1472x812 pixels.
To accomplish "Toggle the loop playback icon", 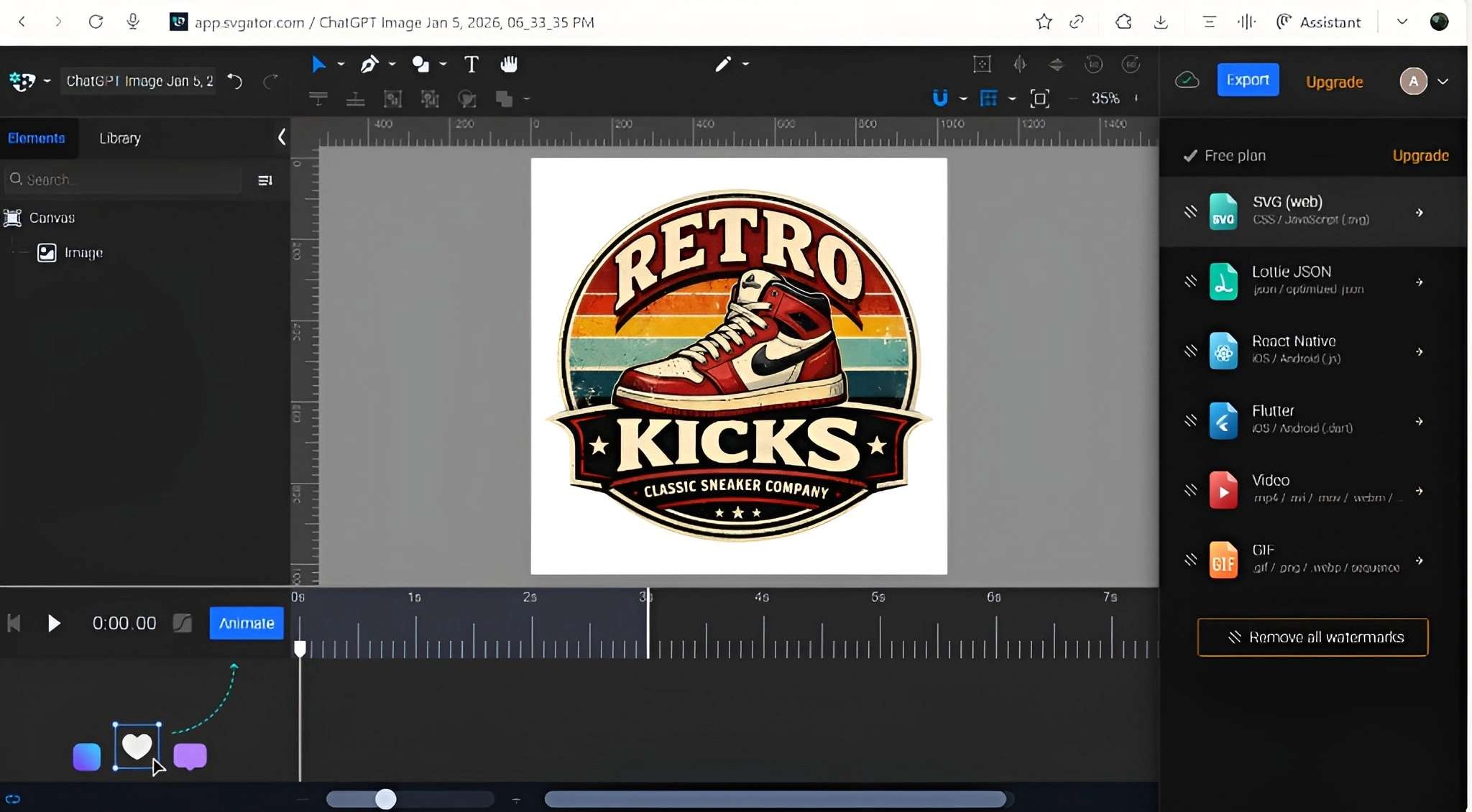I will tap(13, 799).
